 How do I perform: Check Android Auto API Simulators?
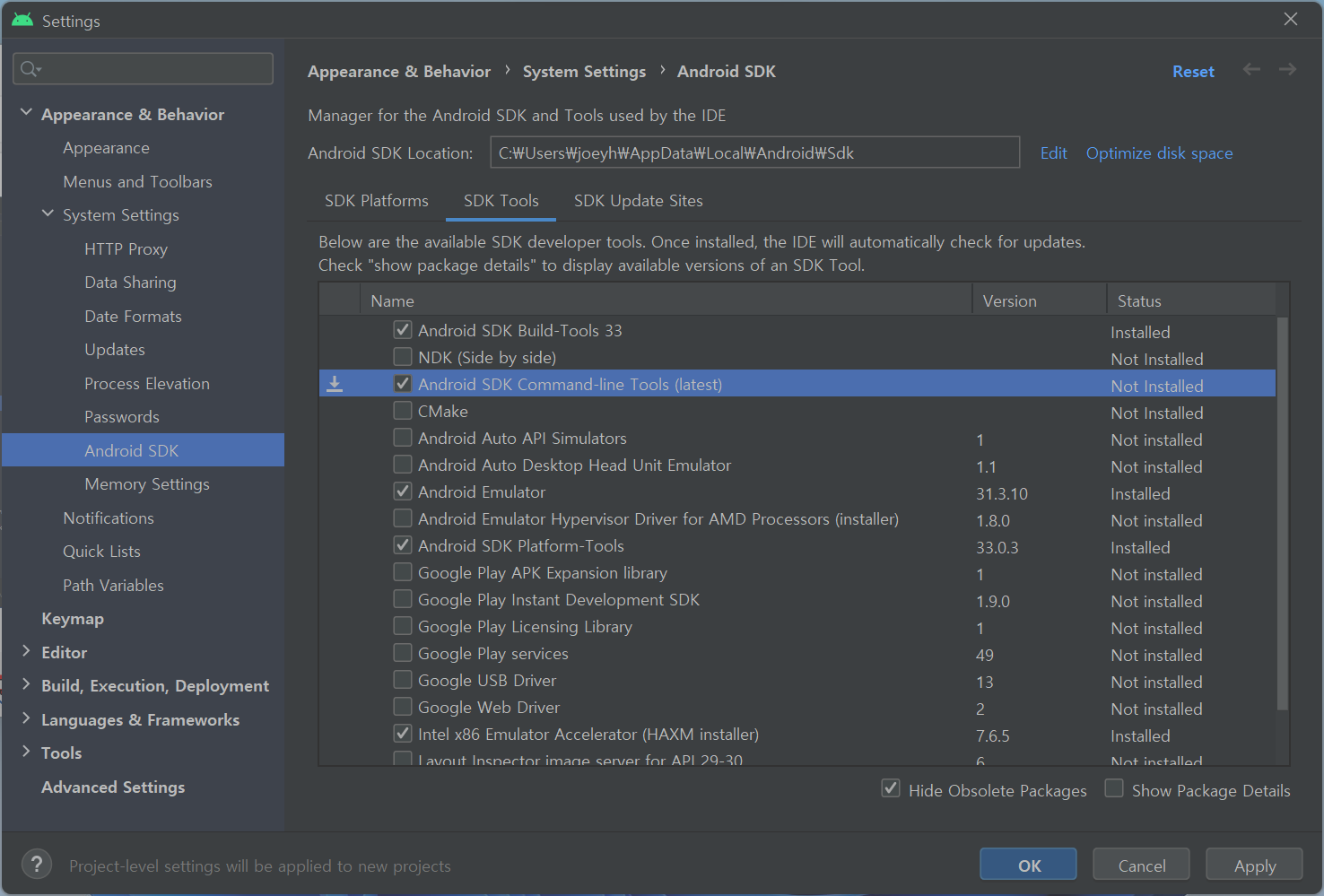coord(403,438)
